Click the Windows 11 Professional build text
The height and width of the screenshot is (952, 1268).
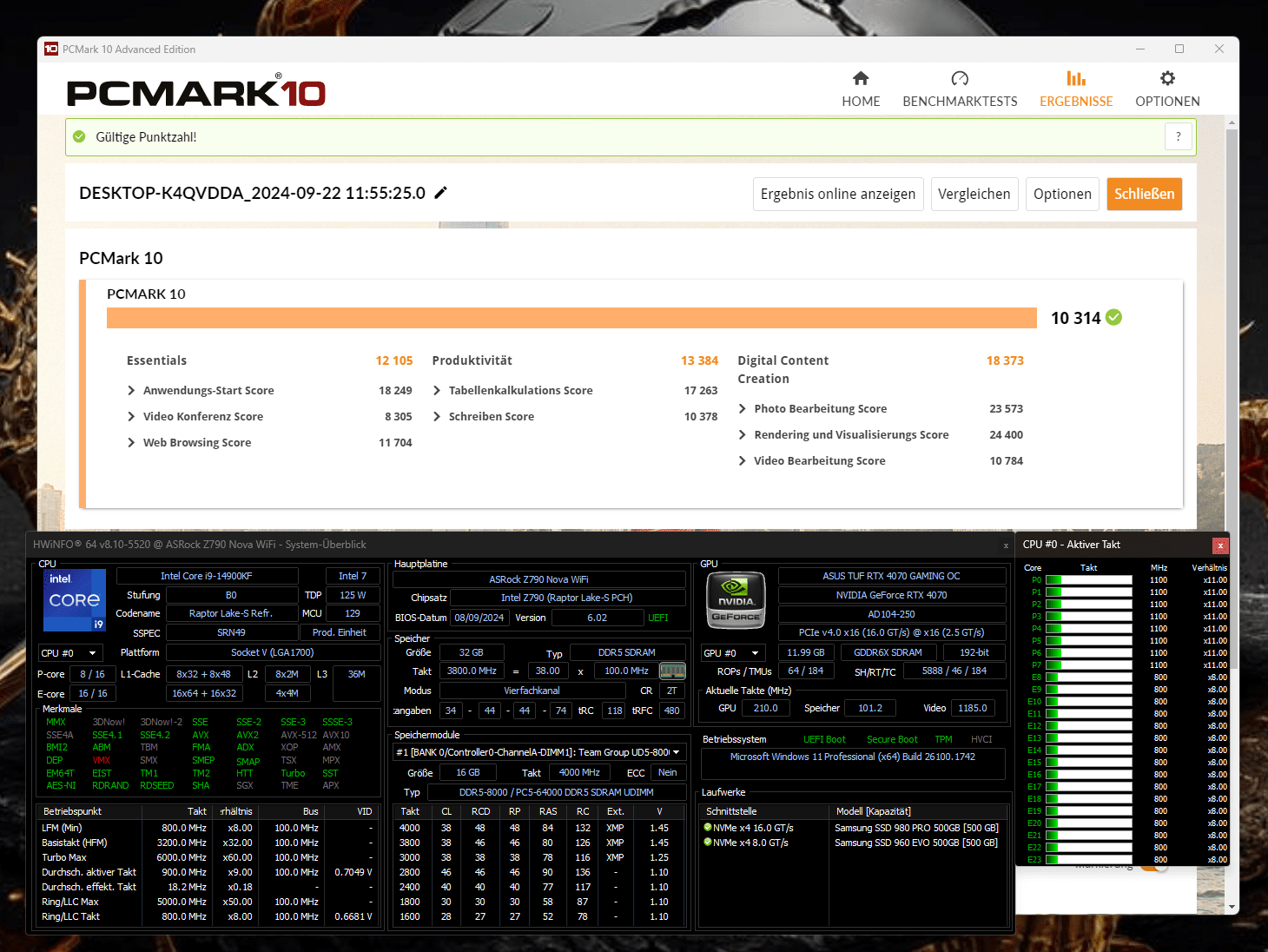(x=852, y=757)
